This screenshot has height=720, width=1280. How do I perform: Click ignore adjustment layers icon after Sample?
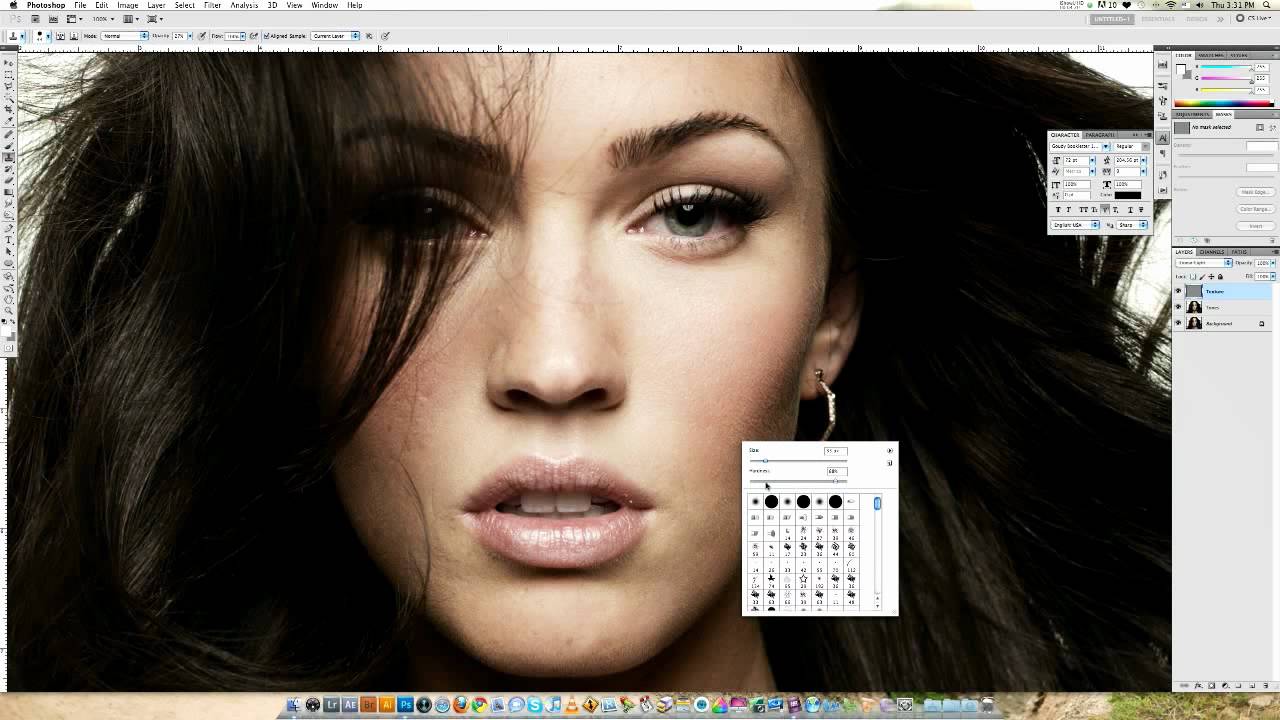coord(369,36)
